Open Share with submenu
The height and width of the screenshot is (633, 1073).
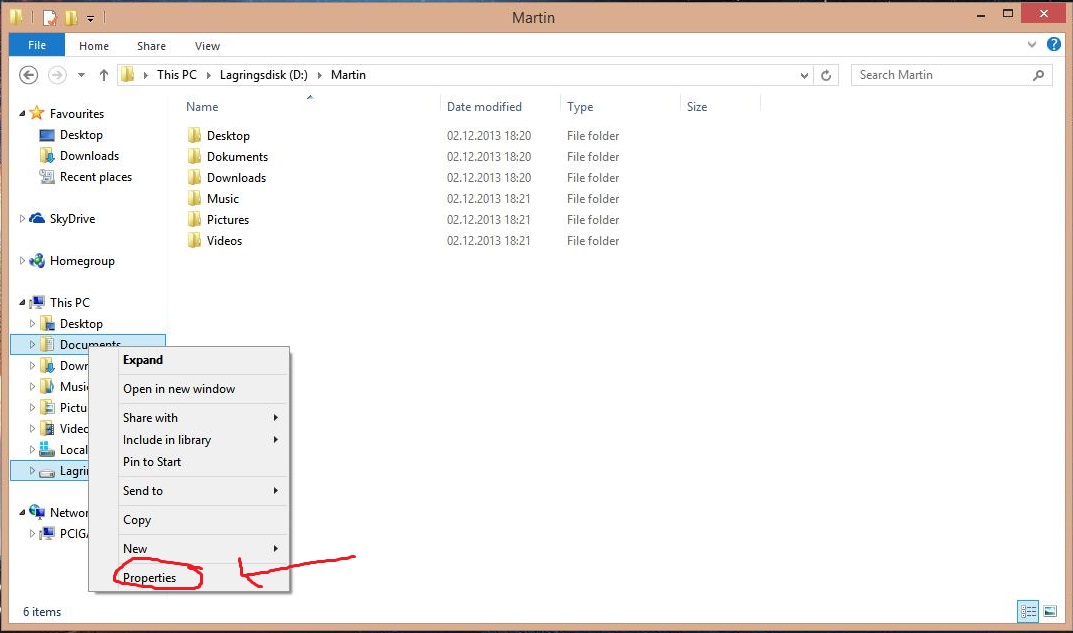[203, 417]
